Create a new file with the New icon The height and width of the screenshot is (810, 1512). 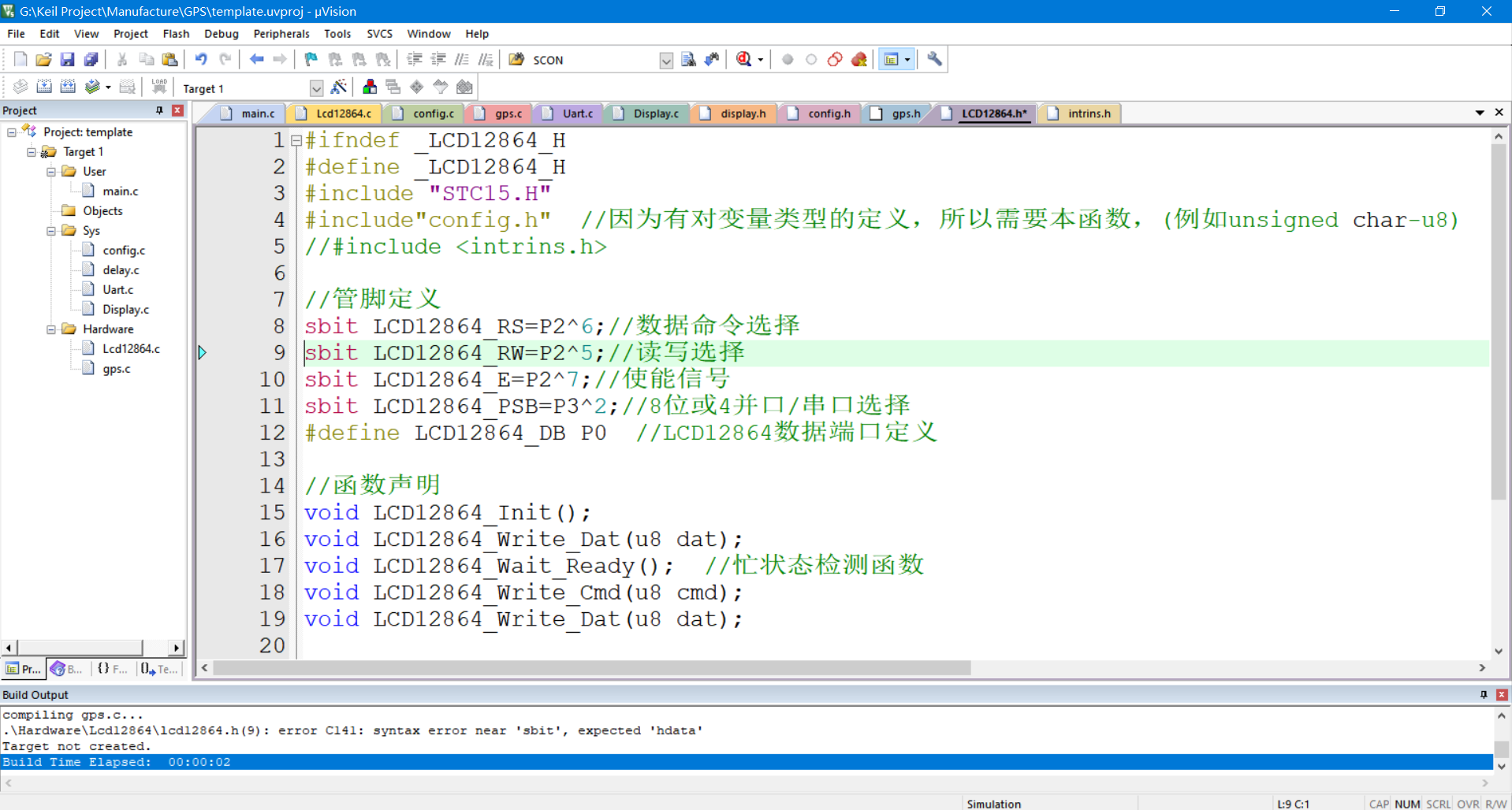(20, 59)
